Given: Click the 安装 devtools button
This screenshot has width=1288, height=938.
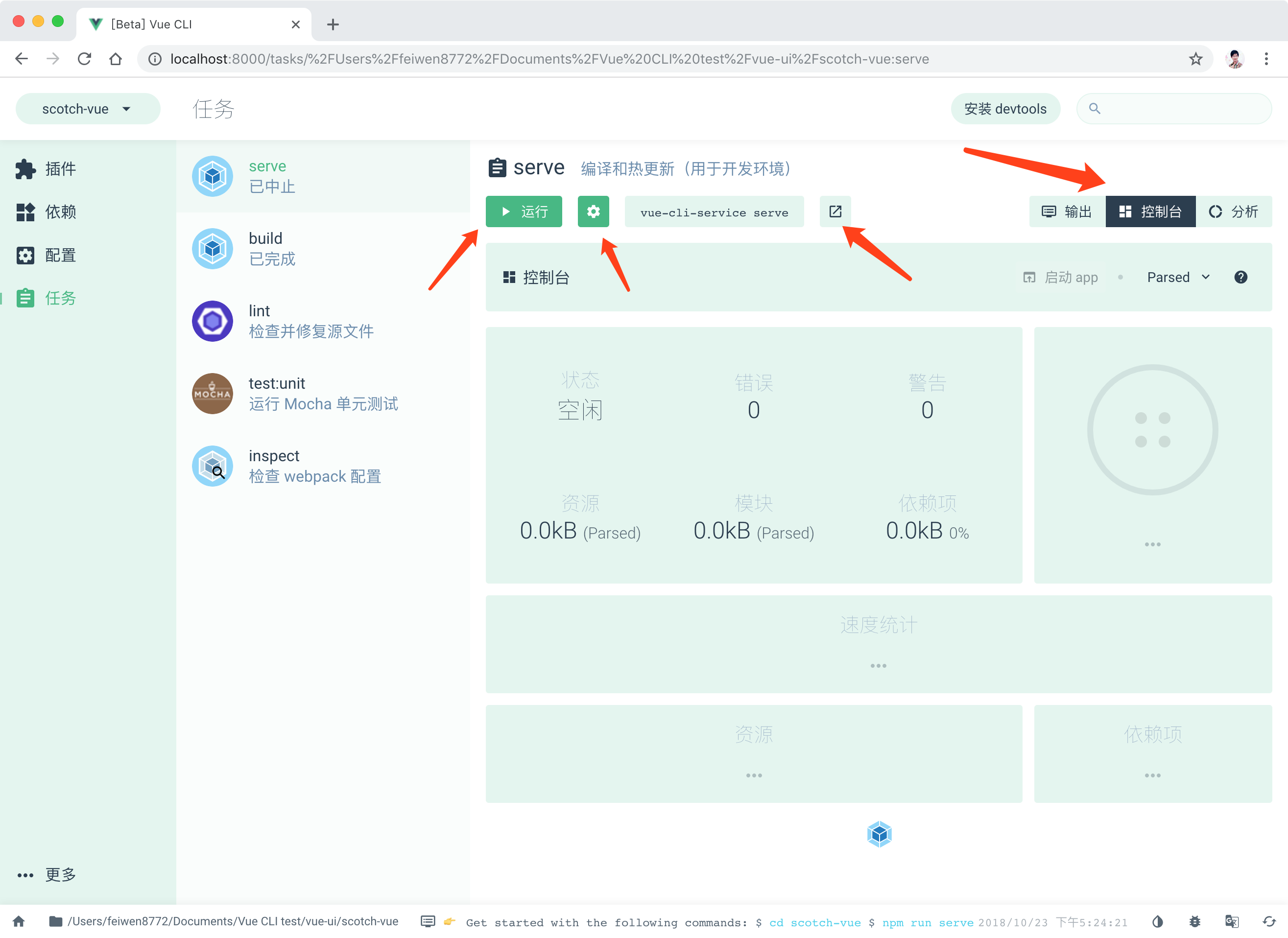Looking at the screenshot, I should pyautogui.click(x=1005, y=109).
